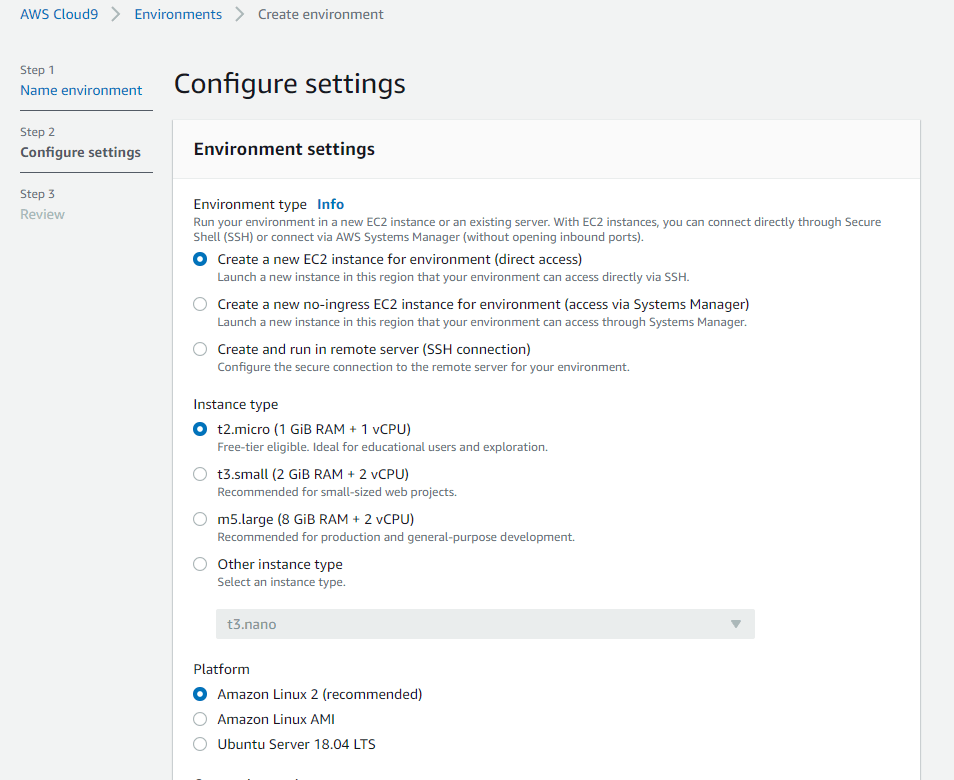Screen dimensions: 954x780
Task: Open Environment type Info link
Action: pyautogui.click(x=330, y=204)
